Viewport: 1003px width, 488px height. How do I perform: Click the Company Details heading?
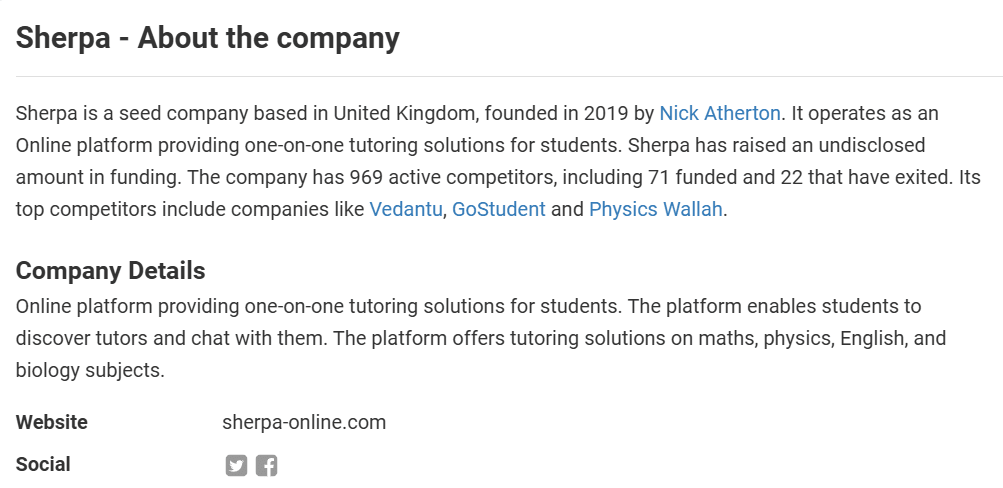(x=110, y=271)
